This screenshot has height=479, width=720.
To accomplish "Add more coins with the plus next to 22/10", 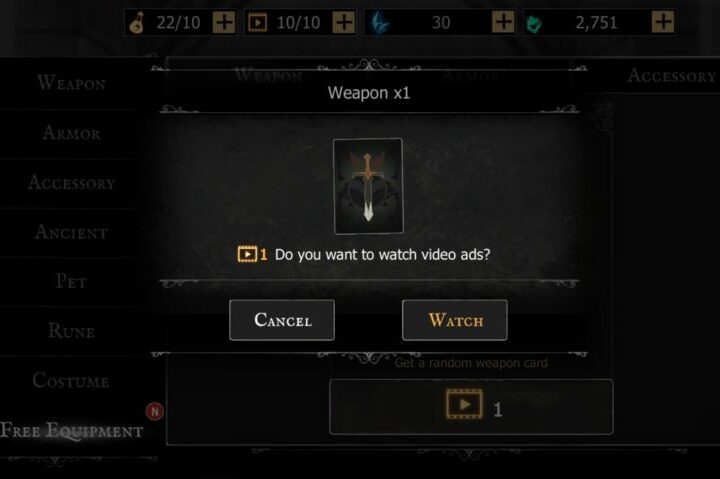I will [x=224, y=22].
